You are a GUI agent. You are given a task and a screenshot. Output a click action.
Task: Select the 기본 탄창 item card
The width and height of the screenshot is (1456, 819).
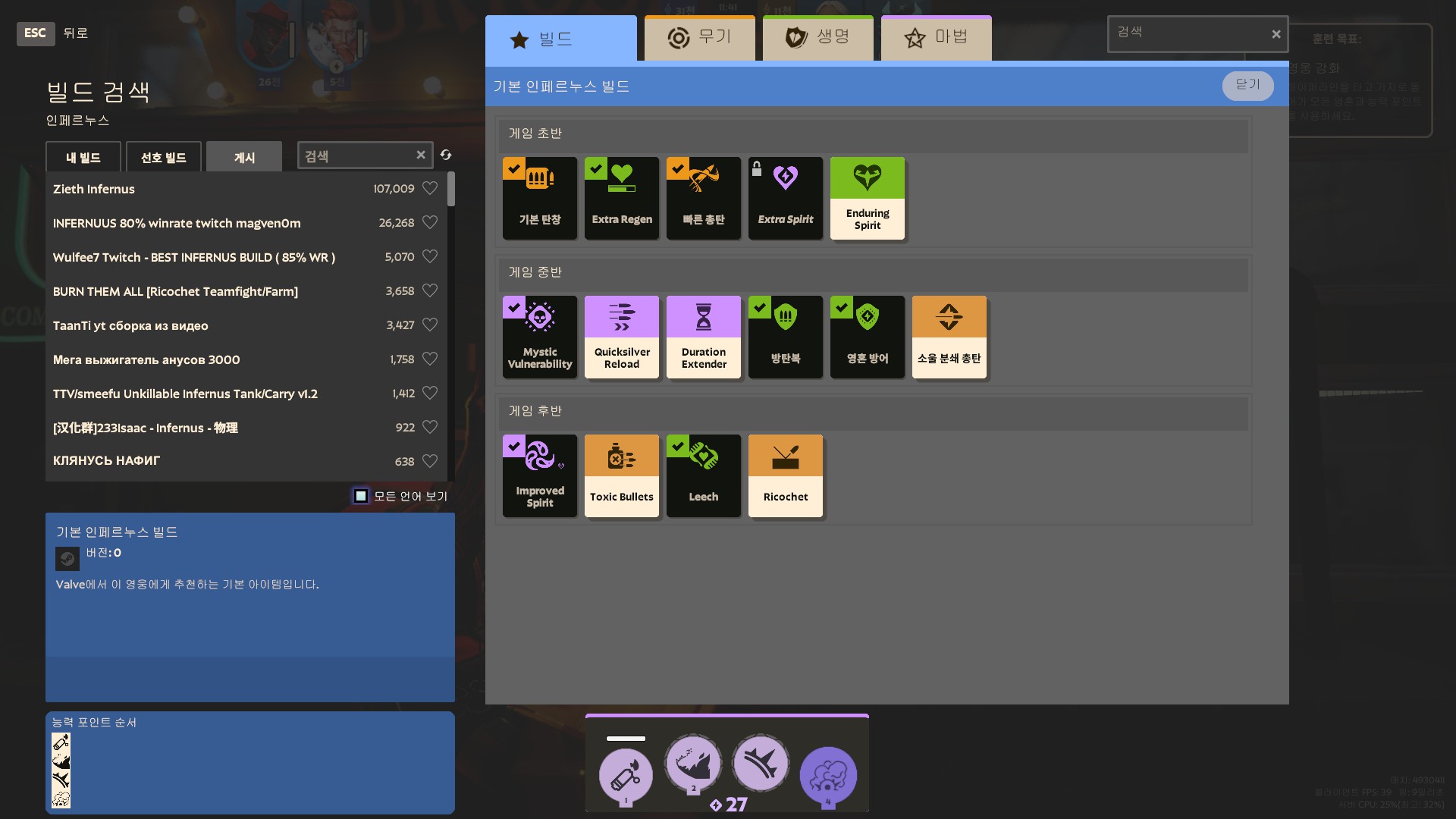540,199
